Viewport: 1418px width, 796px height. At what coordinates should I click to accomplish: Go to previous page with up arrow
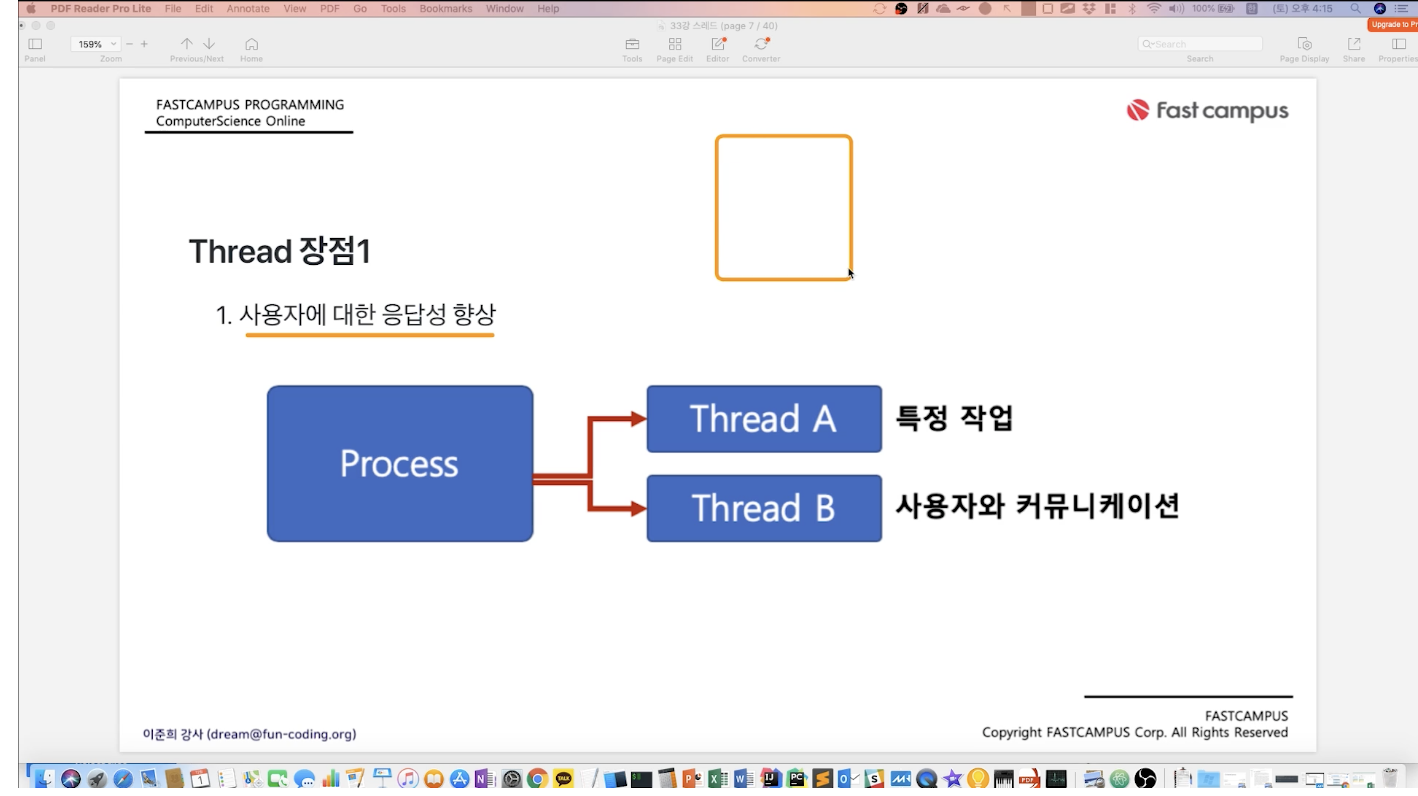(x=187, y=44)
